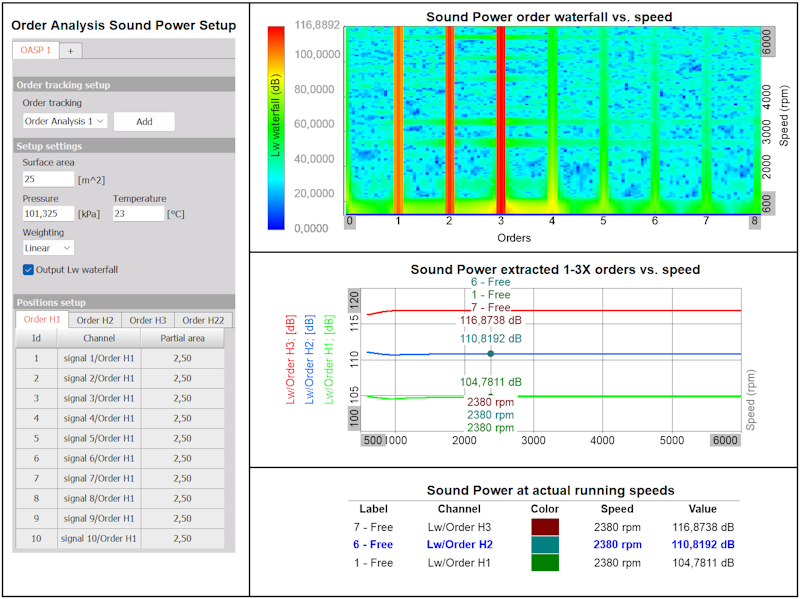Click the green Order H1 color swatch
This screenshot has width=800, height=599.
(545, 563)
